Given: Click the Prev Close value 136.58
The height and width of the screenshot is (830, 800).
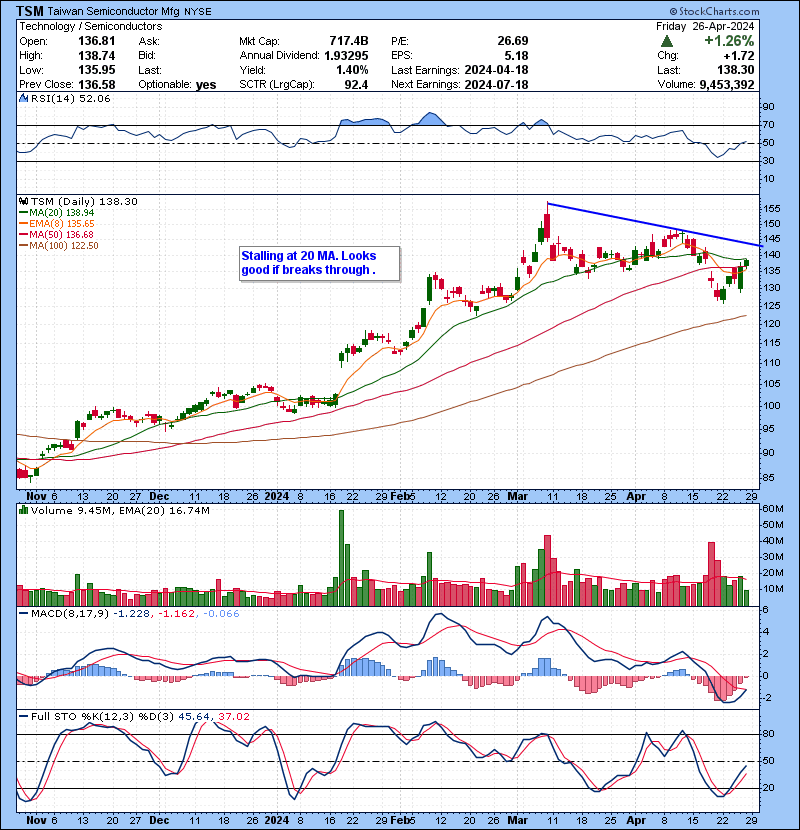Looking at the screenshot, I should coord(96,85).
